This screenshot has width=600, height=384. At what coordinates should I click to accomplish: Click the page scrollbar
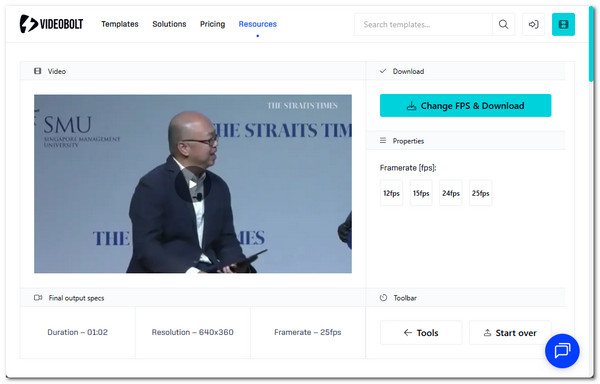click(x=591, y=44)
